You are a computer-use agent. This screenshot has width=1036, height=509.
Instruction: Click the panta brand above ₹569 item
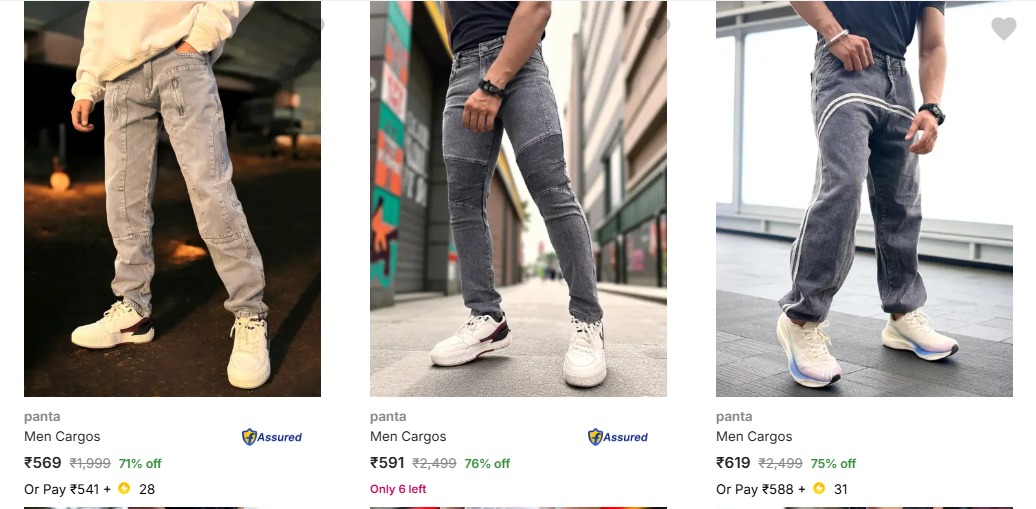tap(42, 416)
